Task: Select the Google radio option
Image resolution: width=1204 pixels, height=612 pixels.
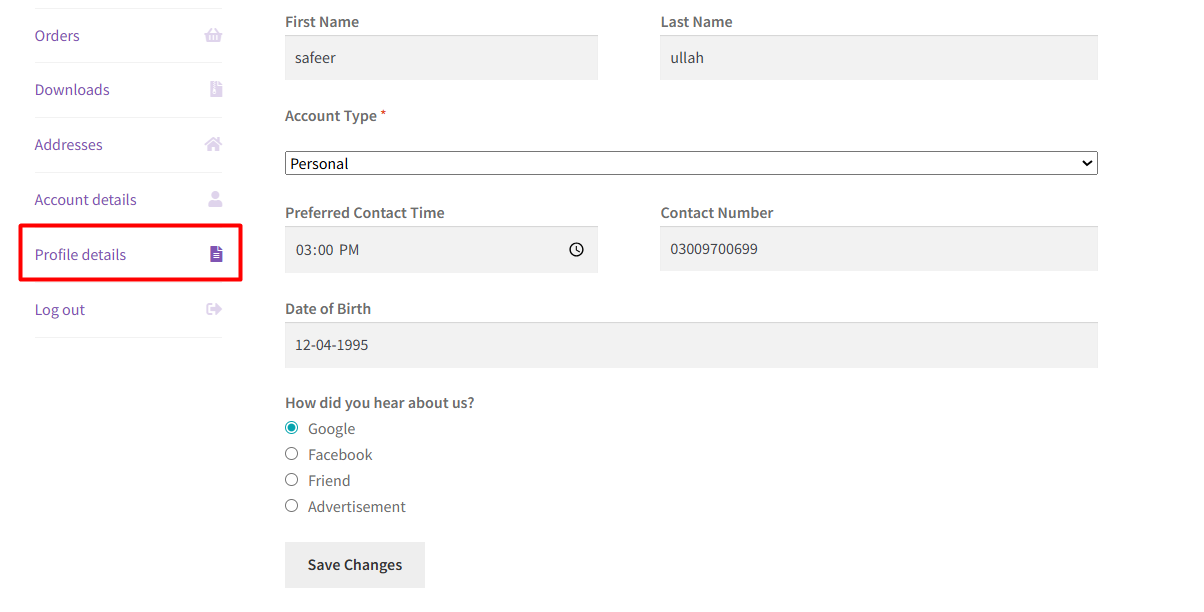Action: (x=292, y=428)
